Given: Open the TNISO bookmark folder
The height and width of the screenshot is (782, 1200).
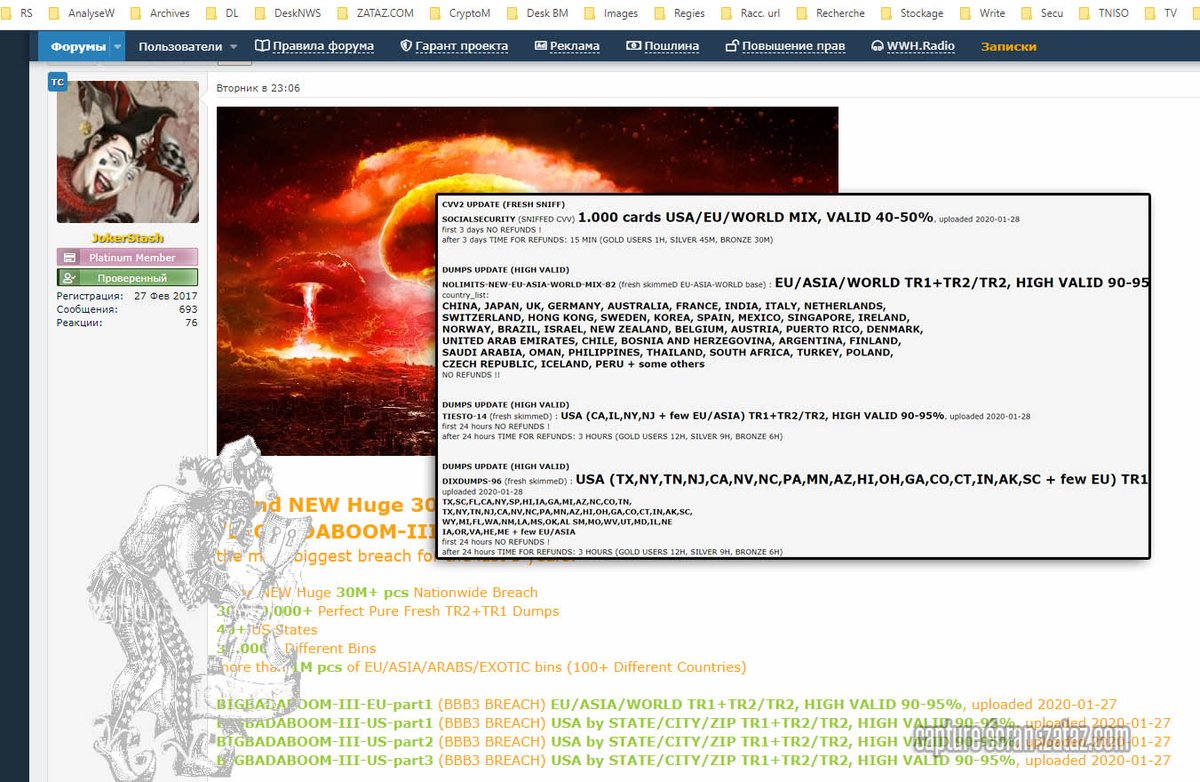Looking at the screenshot, I should 1105,13.
